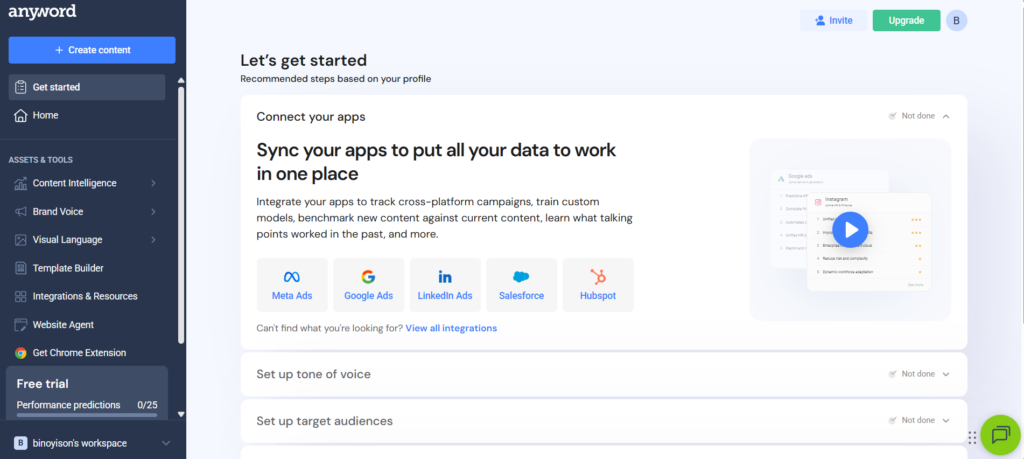Click the Get Chrome Extension icon
The height and width of the screenshot is (459, 1024).
pyautogui.click(x=20, y=353)
